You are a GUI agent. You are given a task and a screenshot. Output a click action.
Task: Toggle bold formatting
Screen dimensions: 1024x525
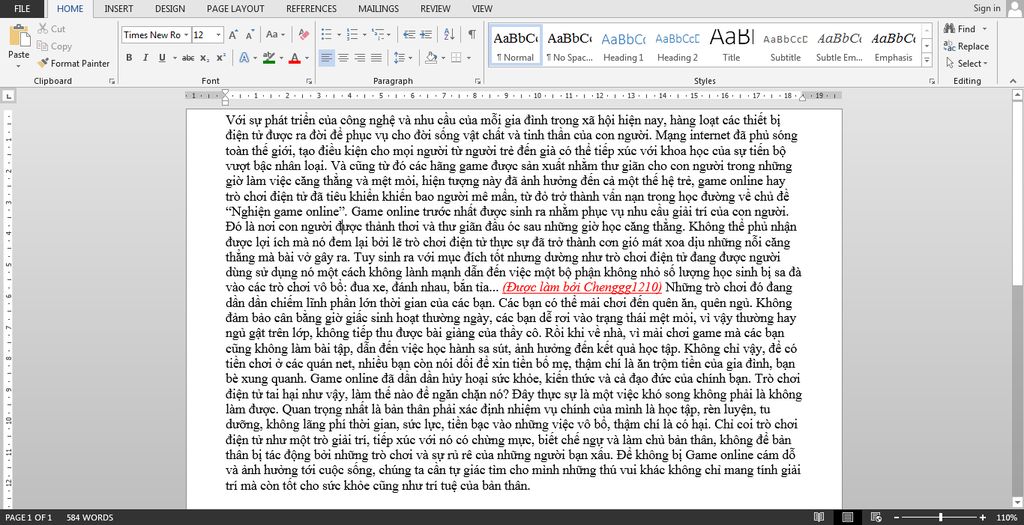pyautogui.click(x=129, y=57)
